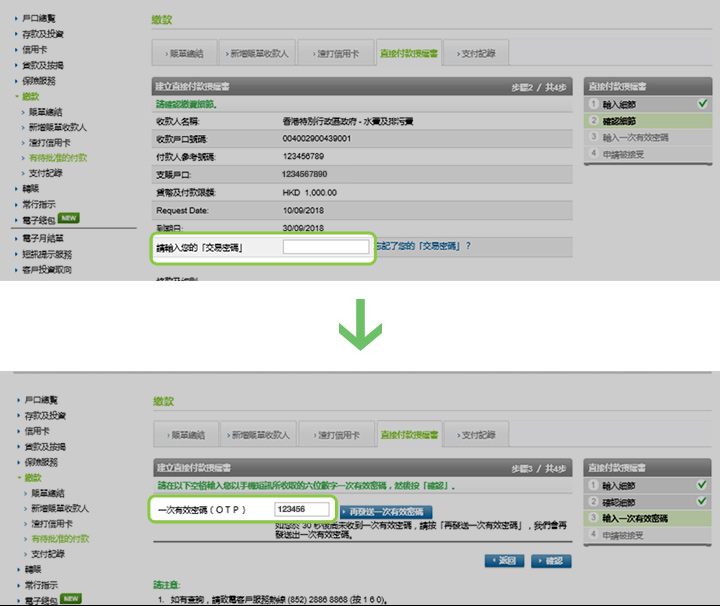Switch to 新增賬單收款人 tab on the step 2 screen

[258, 53]
